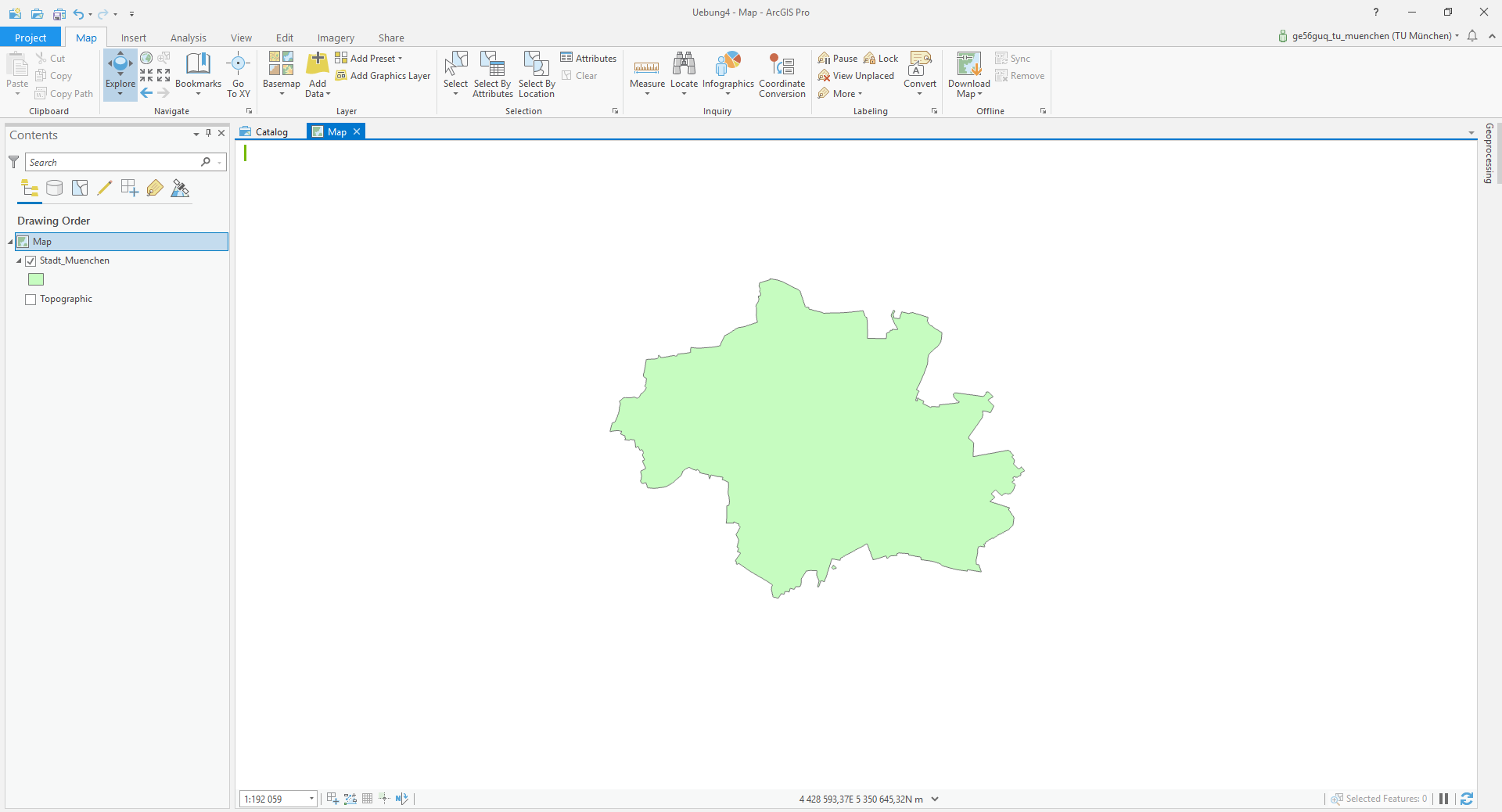Click the notifications bell icon
The width and height of the screenshot is (1502, 812).
[1472, 36]
